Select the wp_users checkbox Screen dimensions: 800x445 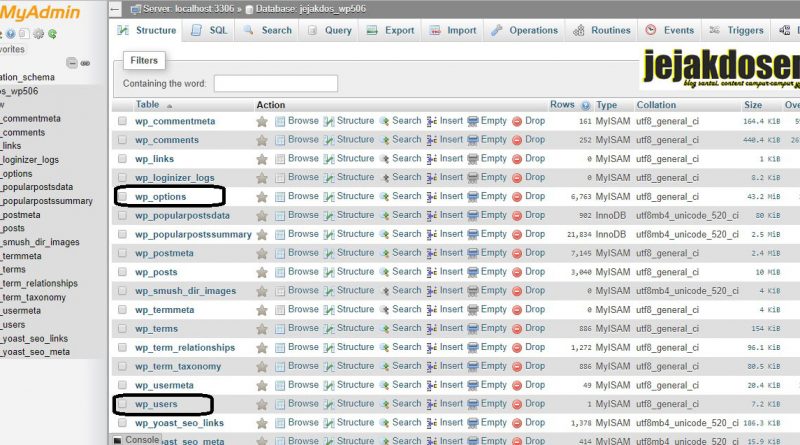[122, 404]
